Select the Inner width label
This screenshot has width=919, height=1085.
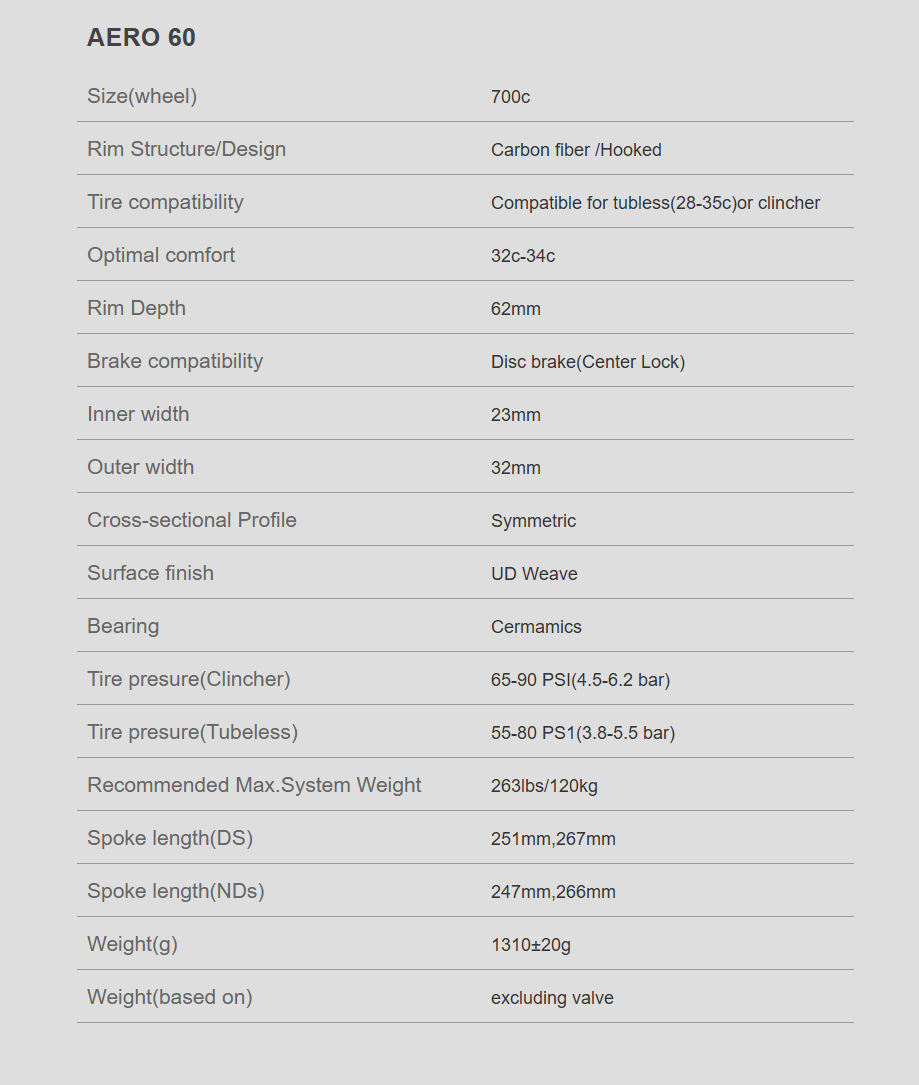[x=138, y=414]
